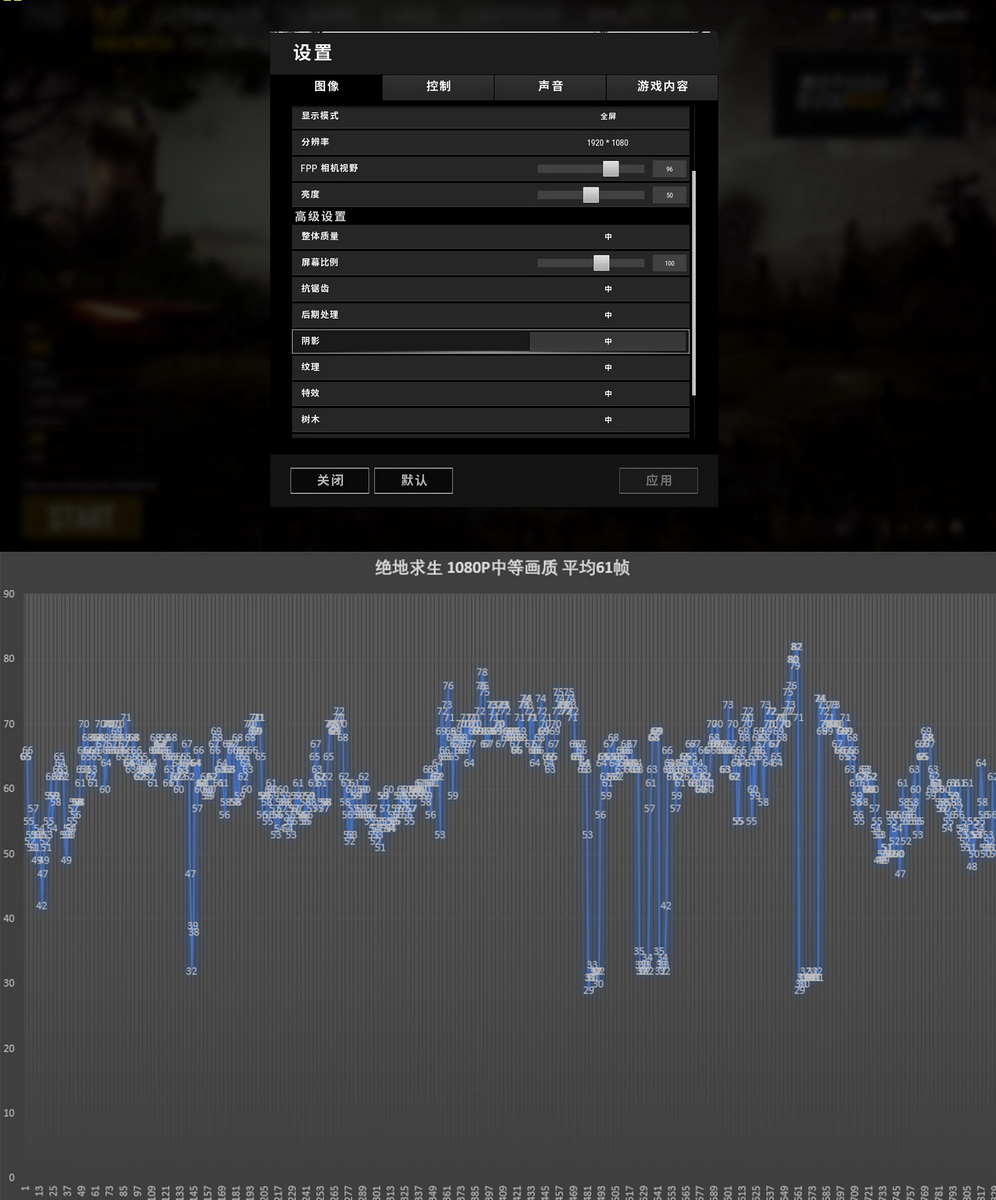Click the 20 label on the chart axis
Viewport: 996px width, 1200px height.
[9, 1048]
